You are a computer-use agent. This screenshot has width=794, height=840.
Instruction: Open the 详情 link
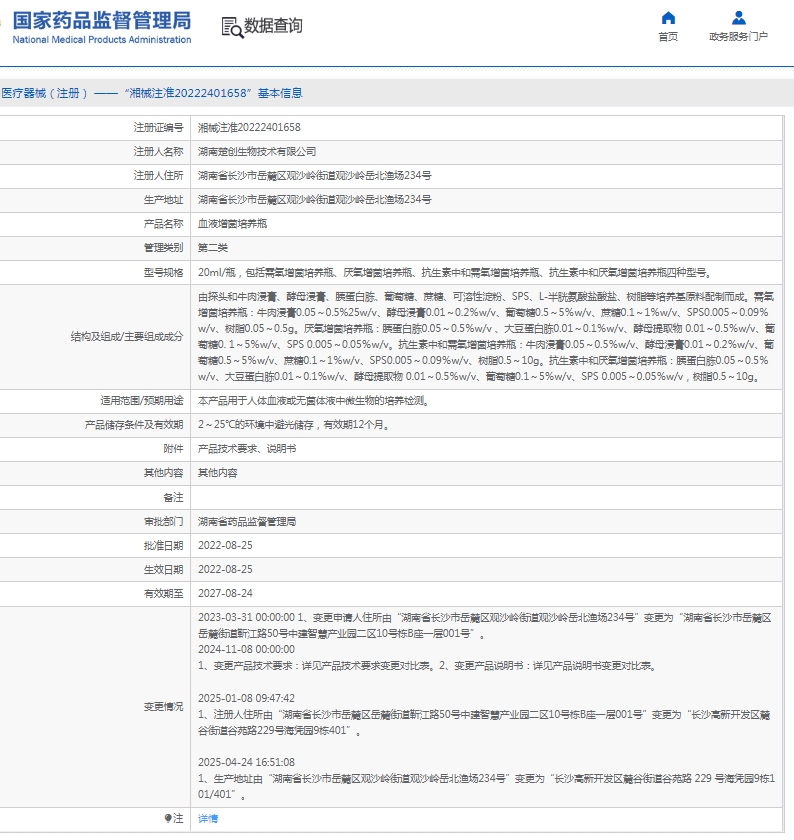tap(208, 819)
